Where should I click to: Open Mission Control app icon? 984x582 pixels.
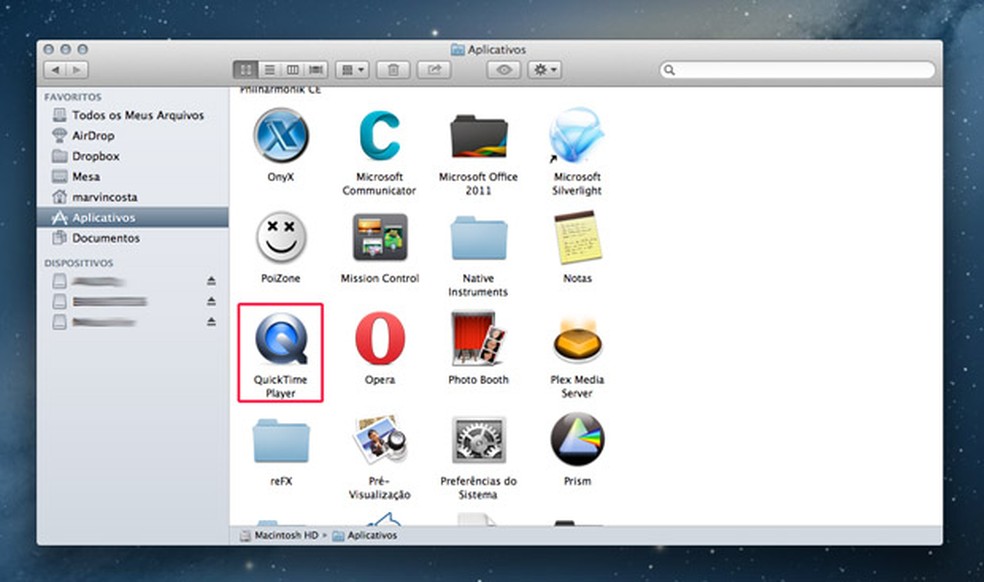pyautogui.click(x=380, y=237)
